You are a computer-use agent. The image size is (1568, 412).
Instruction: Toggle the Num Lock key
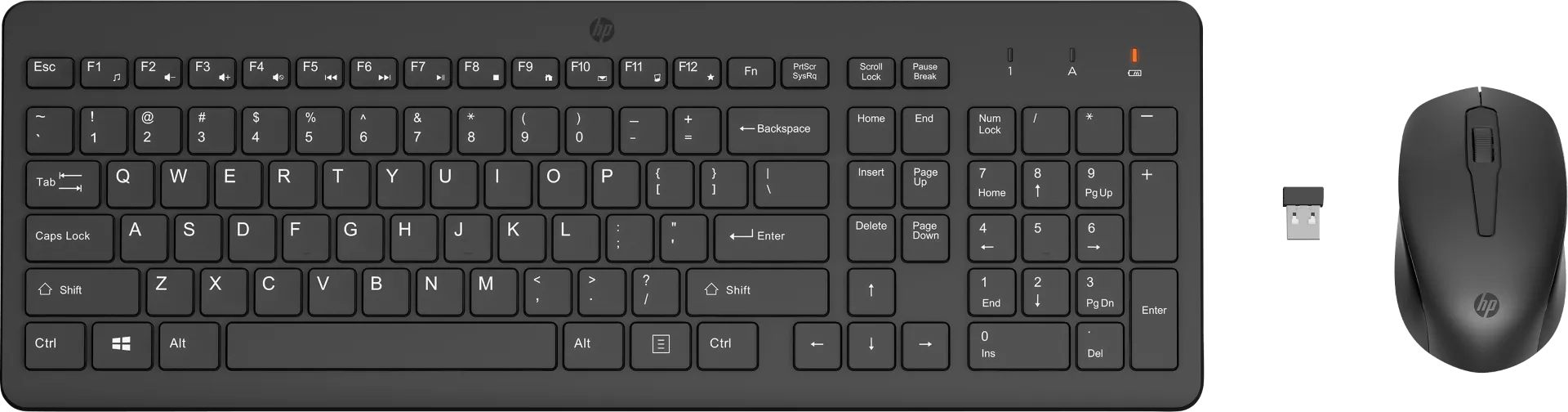[991, 129]
